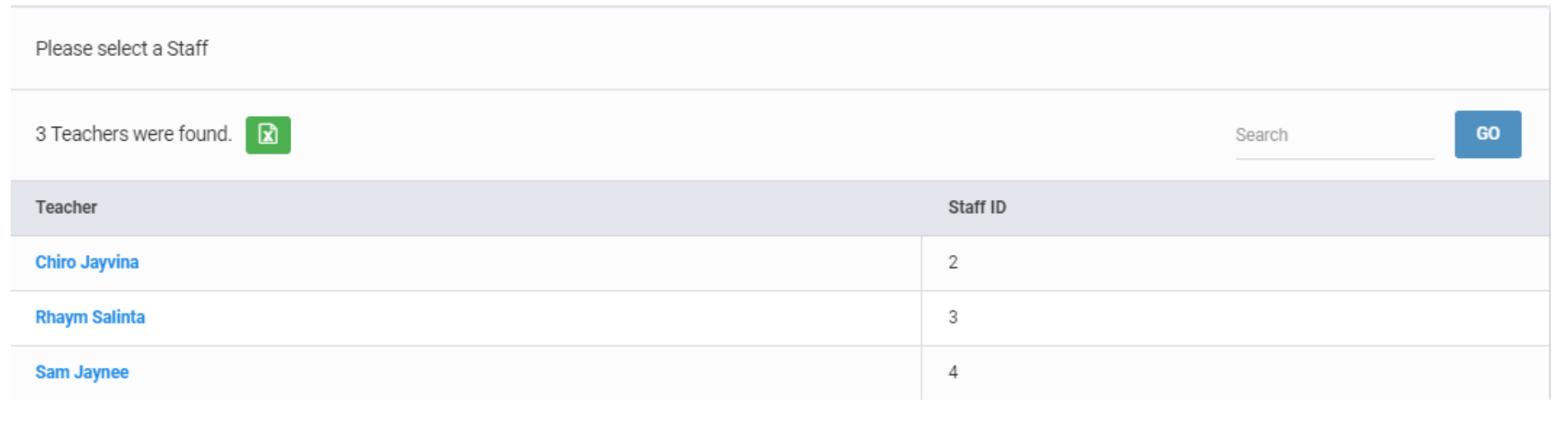The image size is (1568, 423).
Task: Click the "Please select a Staff" heading
Action: [121, 49]
